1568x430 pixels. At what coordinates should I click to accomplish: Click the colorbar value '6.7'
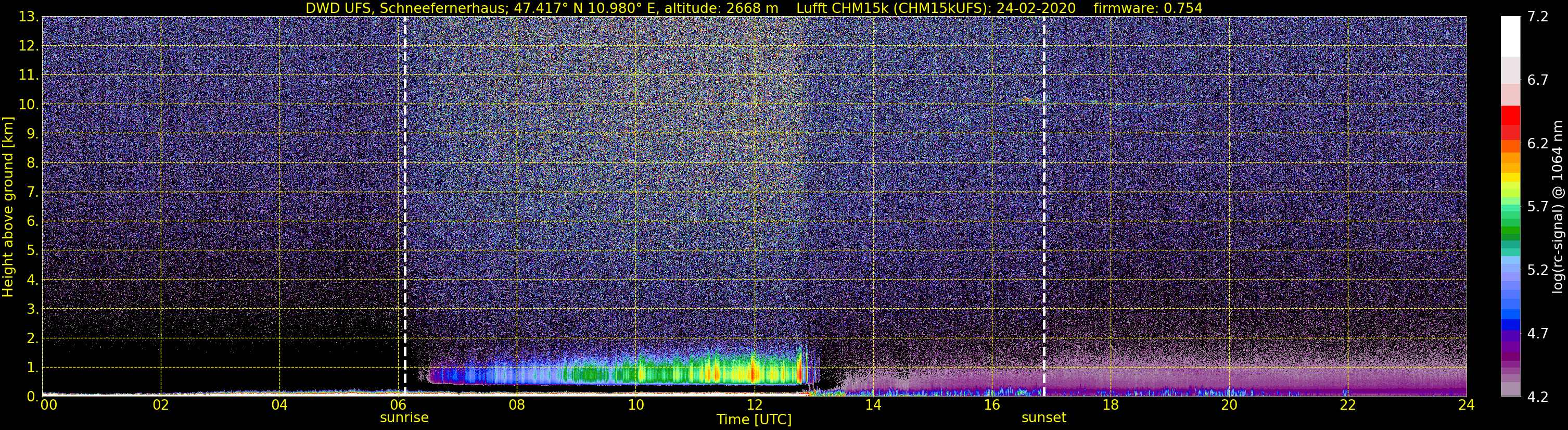click(1538, 80)
